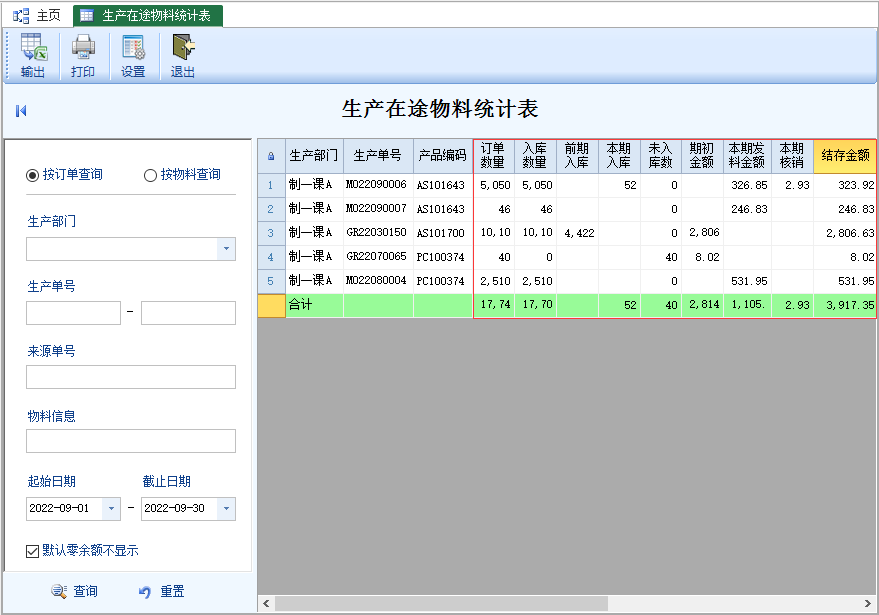Switch to the 主页 tab

coord(37,16)
